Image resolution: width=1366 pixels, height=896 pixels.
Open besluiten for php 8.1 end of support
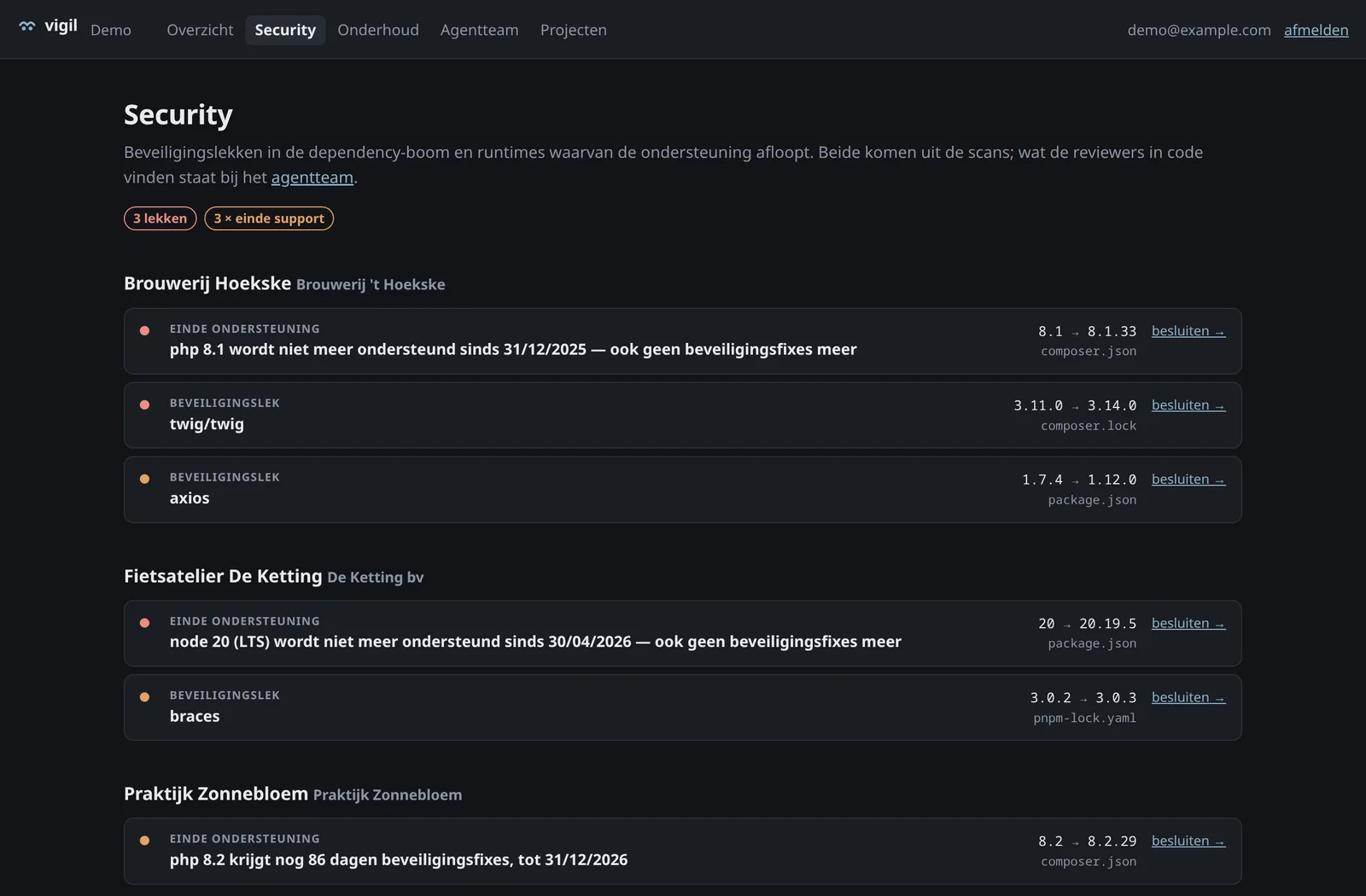click(x=1188, y=331)
